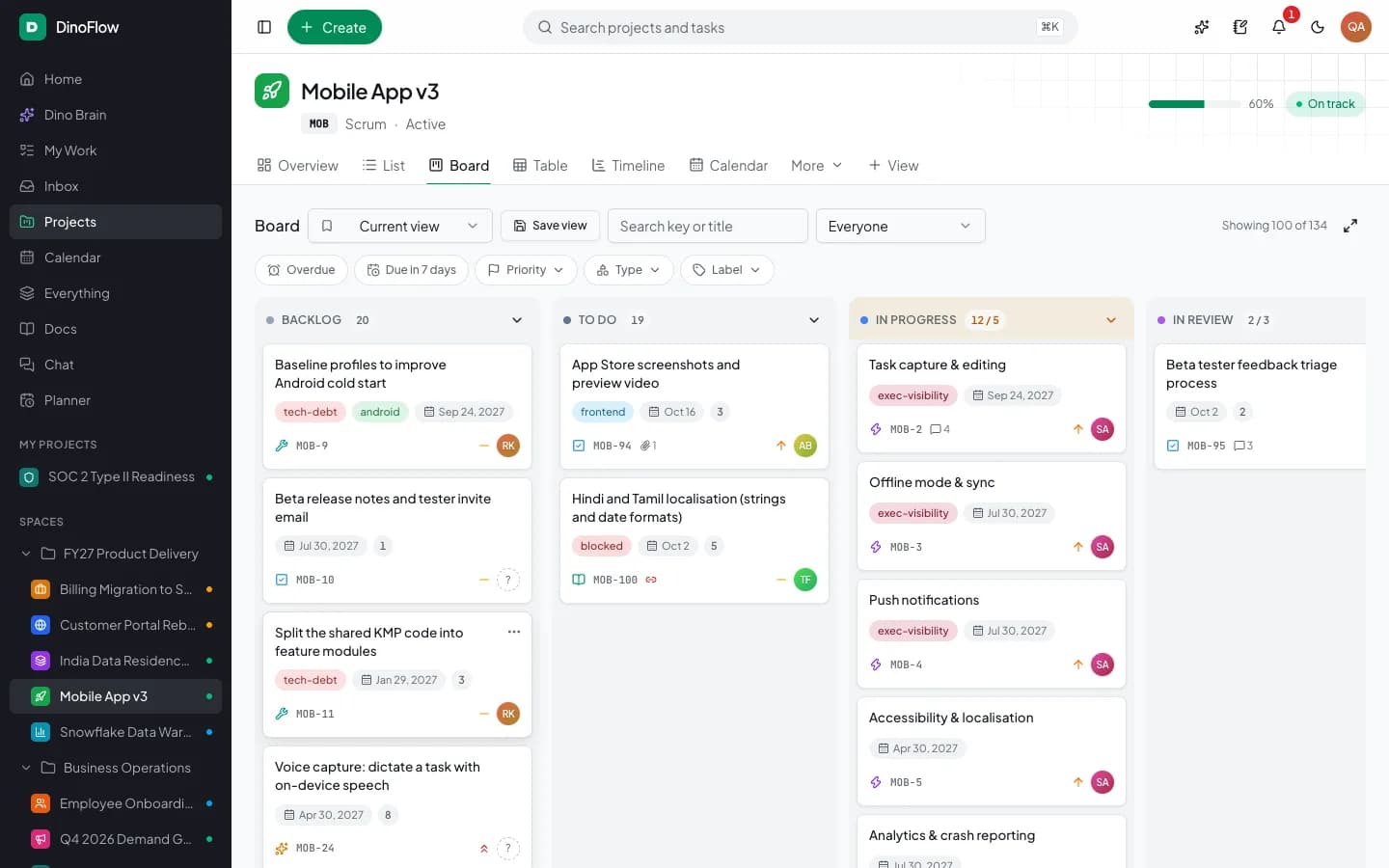Toggle the Due in 7 days filter
This screenshot has height=868, width=1389.
(411, 270)
